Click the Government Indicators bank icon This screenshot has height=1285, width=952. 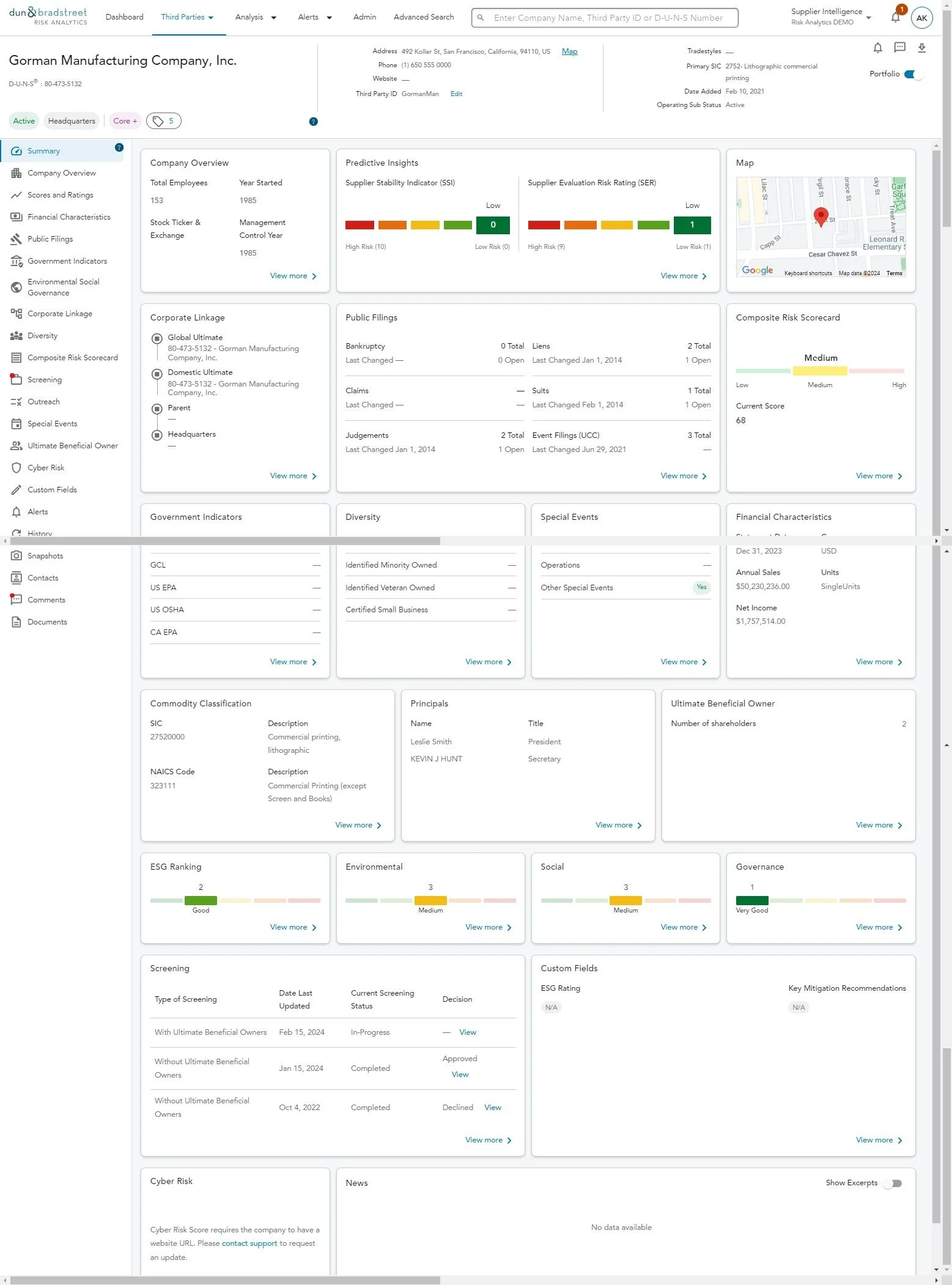(x=17, y=261)
